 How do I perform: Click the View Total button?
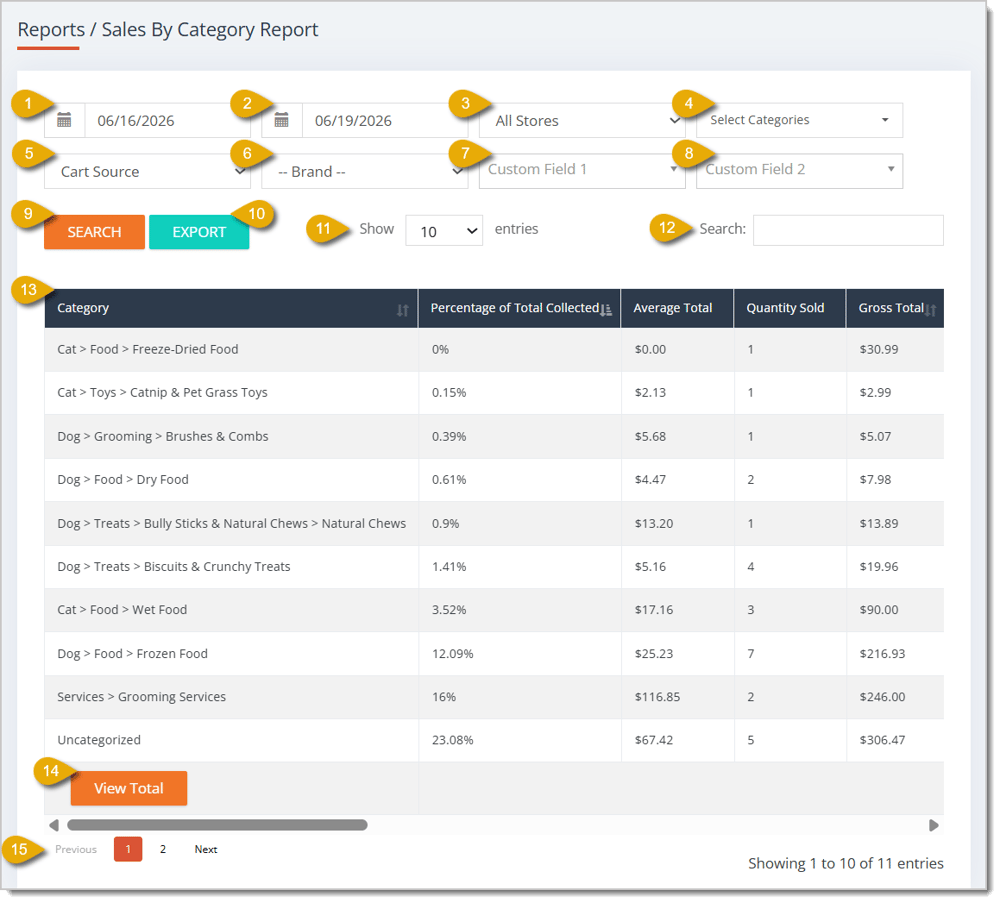(x=129, y=788)
